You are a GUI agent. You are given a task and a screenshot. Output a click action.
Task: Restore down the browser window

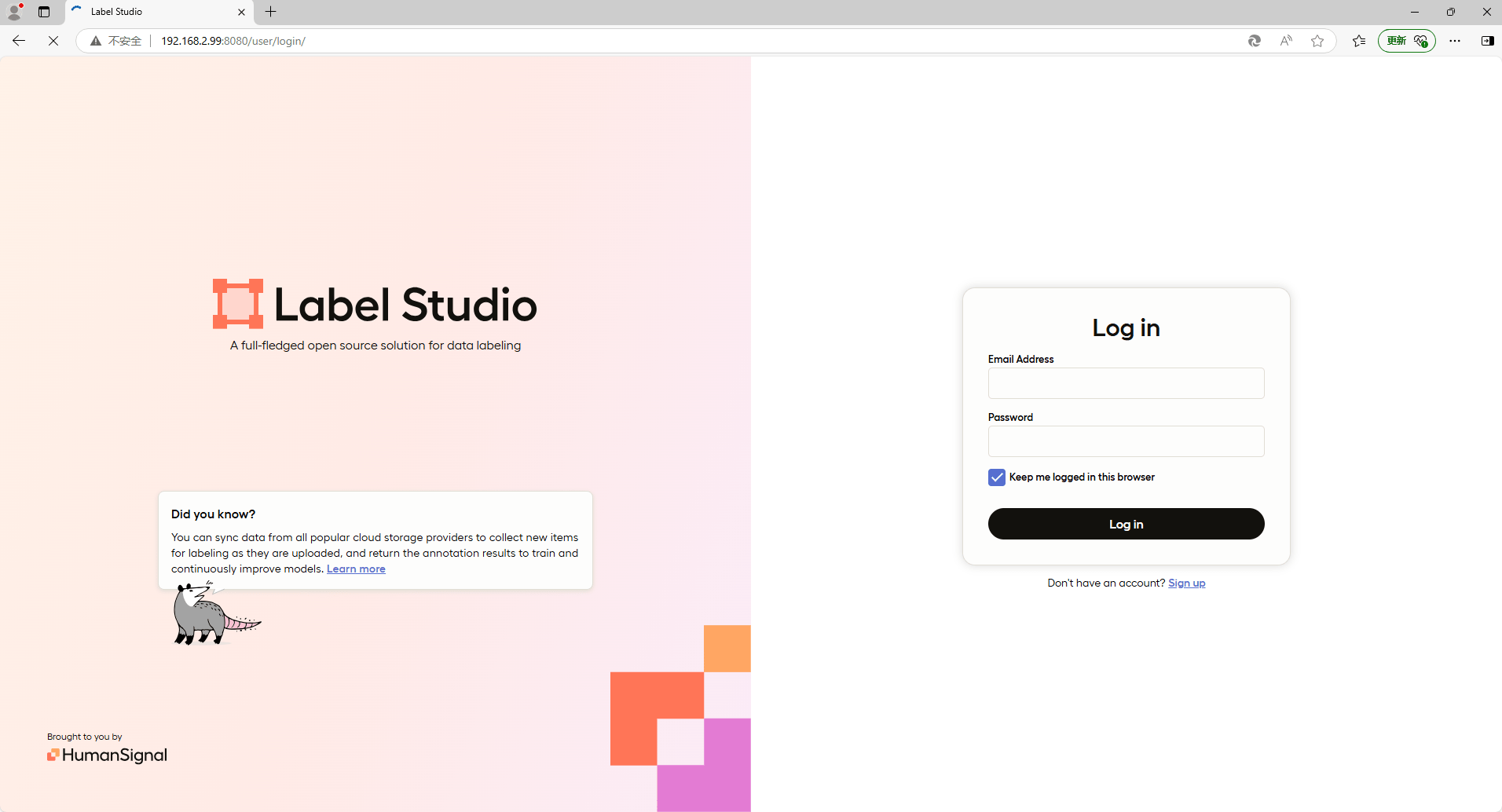(x=1451, y=12)
